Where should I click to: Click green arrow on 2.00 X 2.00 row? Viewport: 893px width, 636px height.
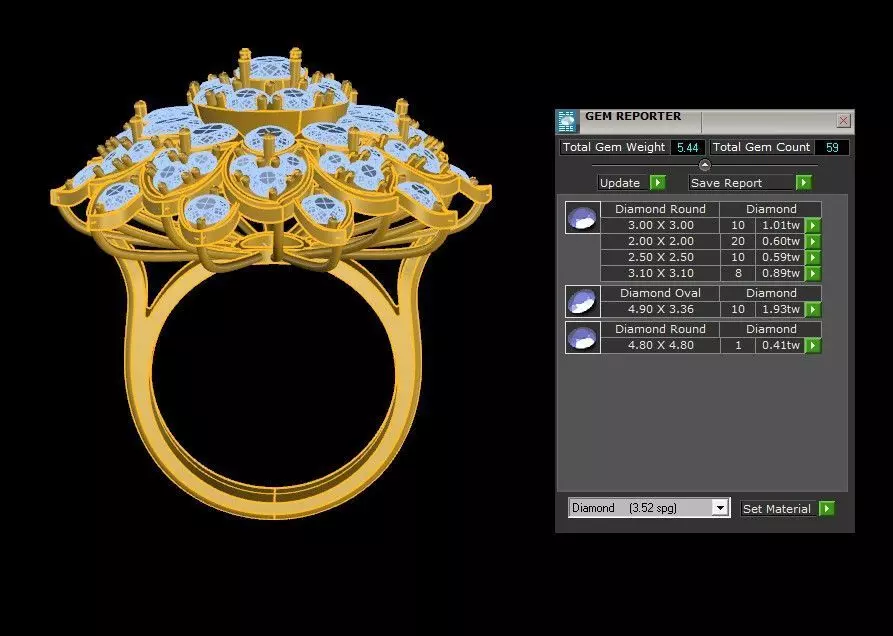point(813,241)
